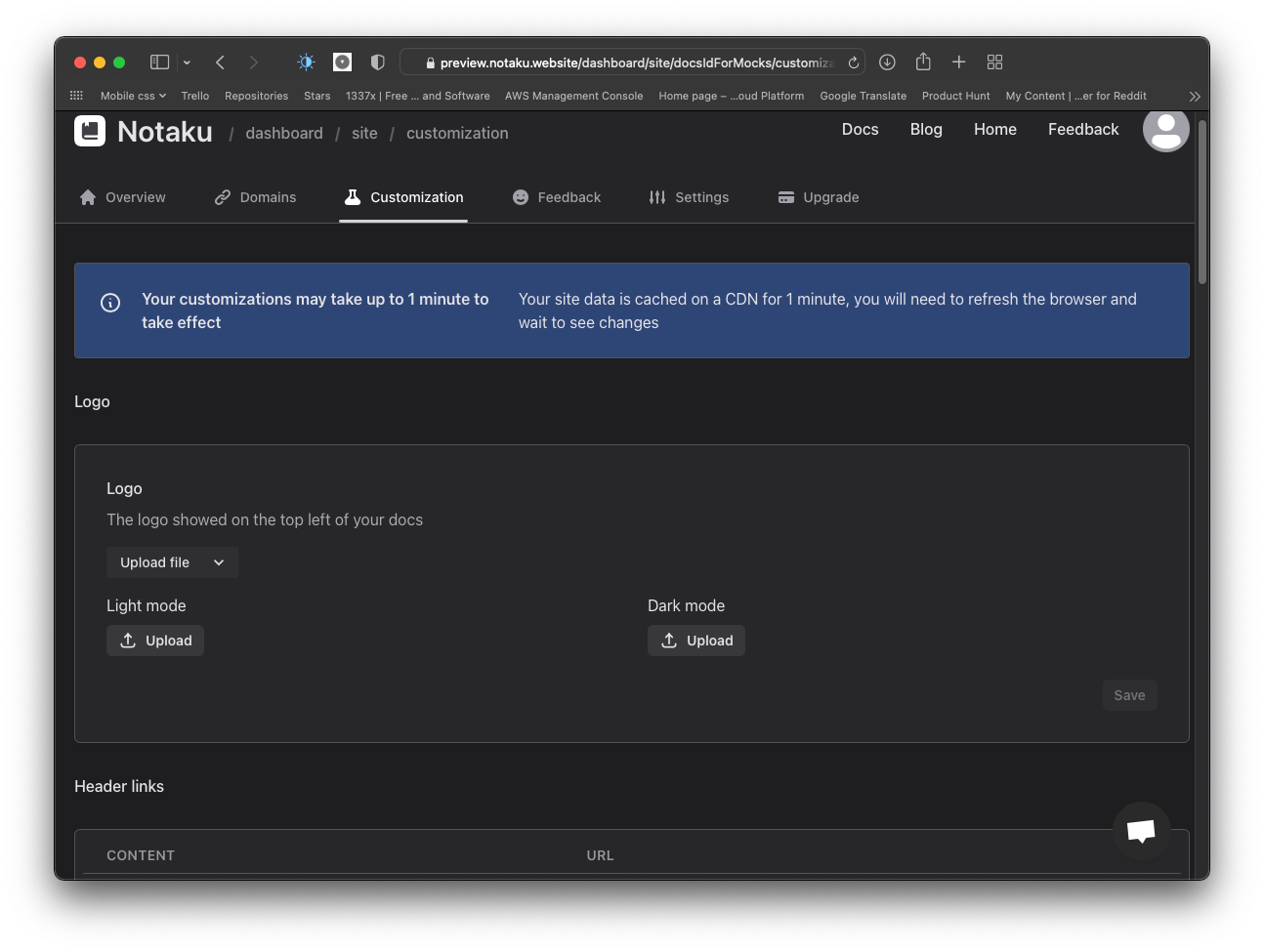The width and height of the screenshot is (1264, 952).
Task: Open the Upgrade tab
Action: 819,197
